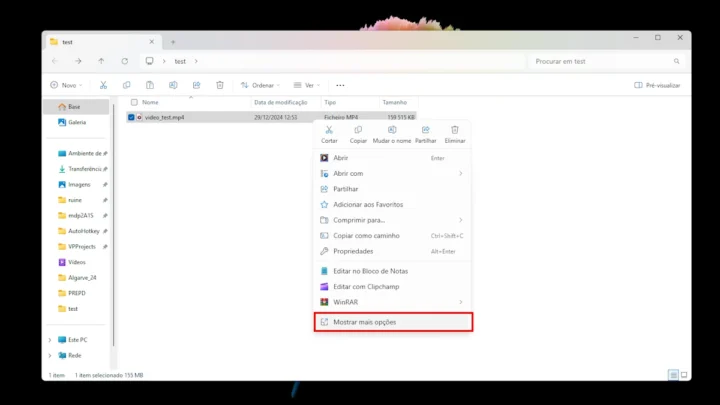
Task: Check the select-all checkbox in header
Action: (134, 102)
